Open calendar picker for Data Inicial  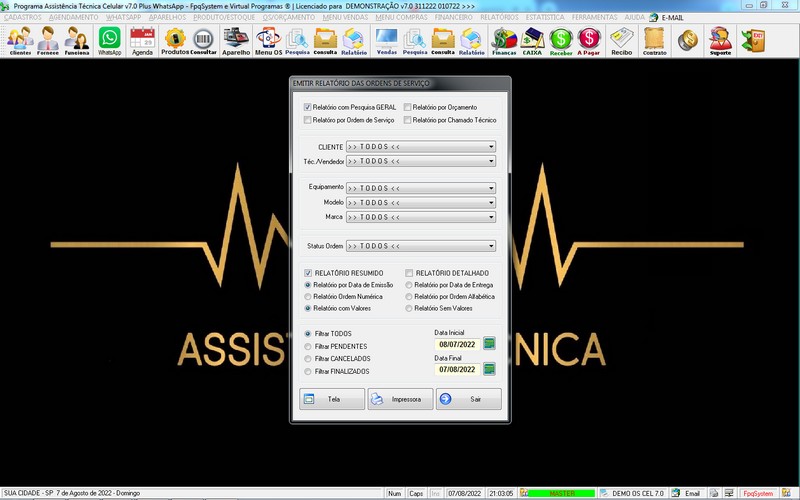(x=489, y=343)
